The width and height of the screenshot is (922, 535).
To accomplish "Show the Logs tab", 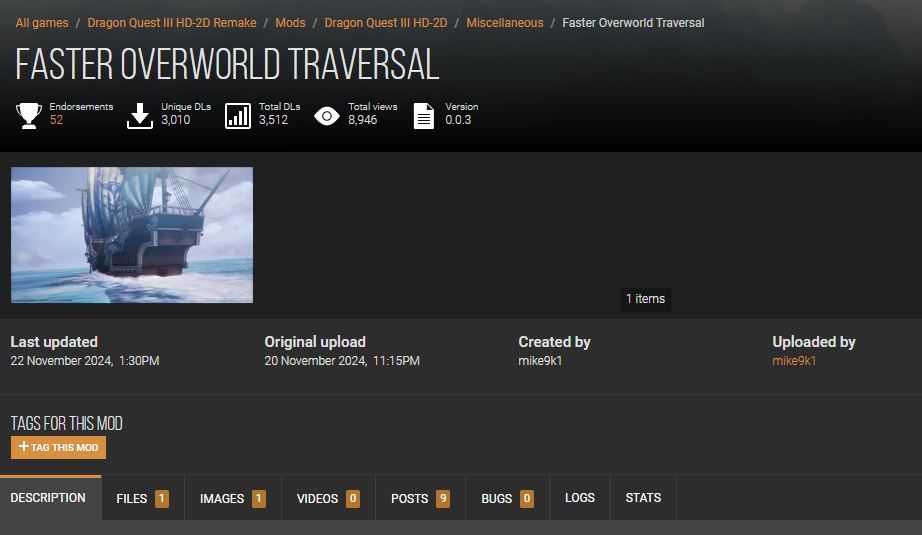I will click(x=580, y=498).
